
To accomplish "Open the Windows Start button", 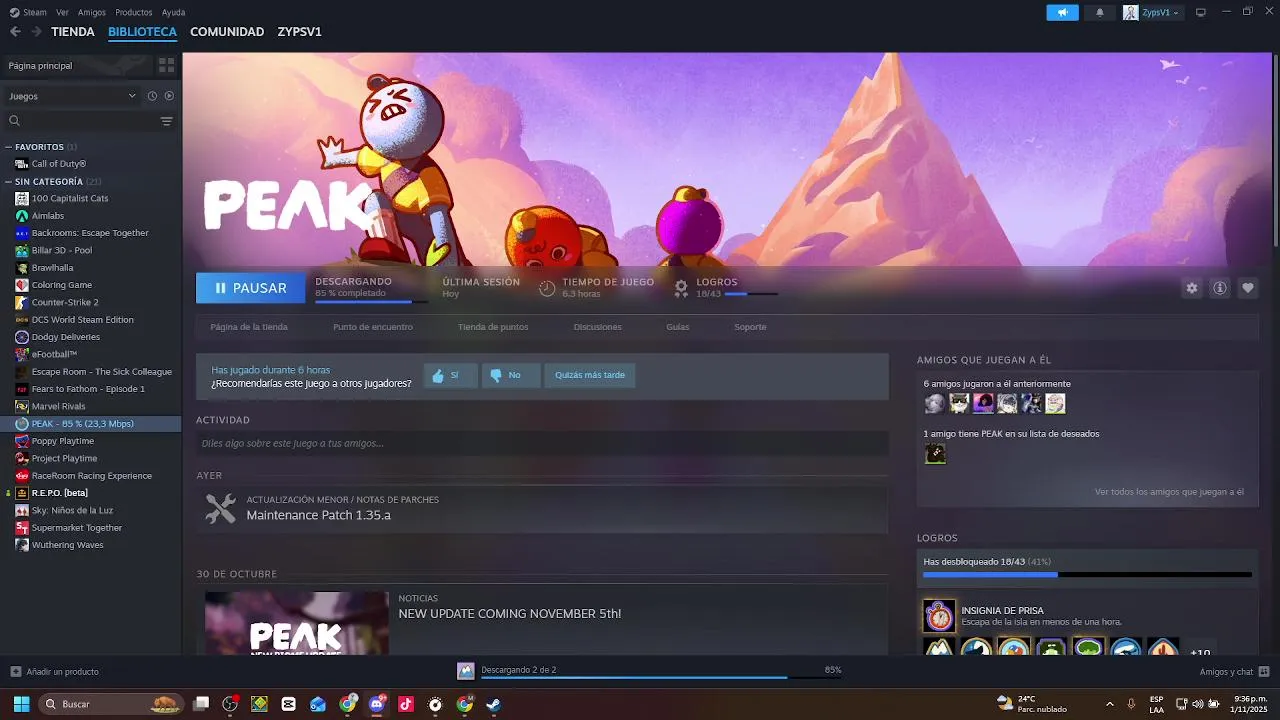I will 21,704.
